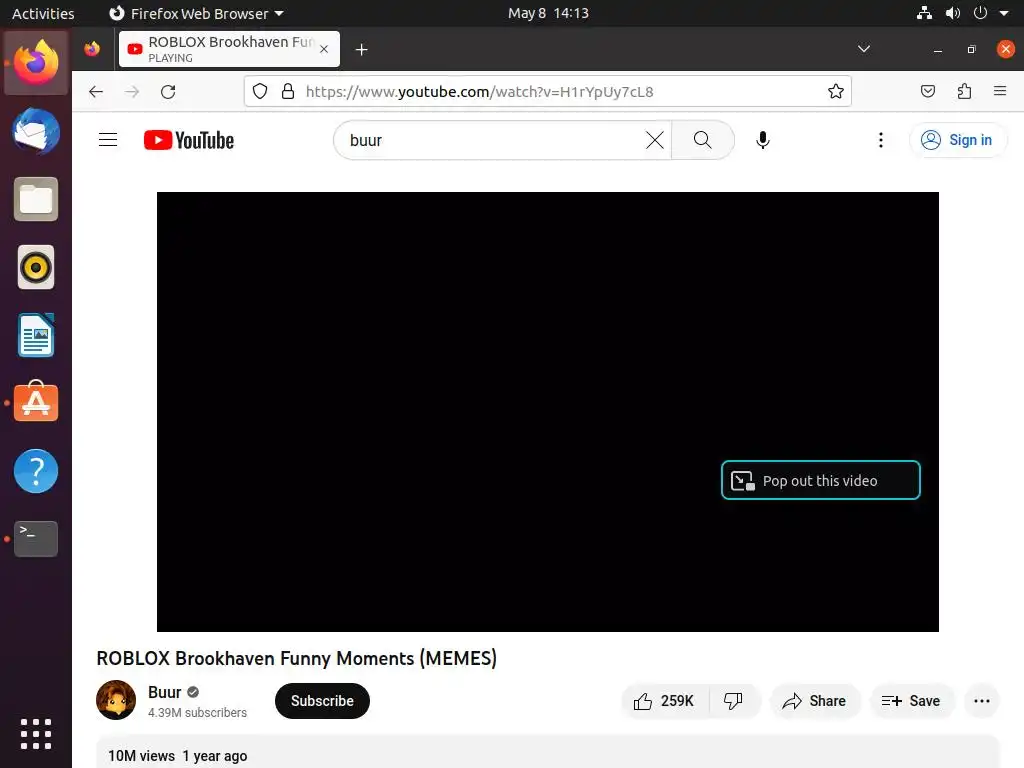Open the YouTube guide hamburger menu
Screen dimensions: 1024x768
(x=108, y=140)
